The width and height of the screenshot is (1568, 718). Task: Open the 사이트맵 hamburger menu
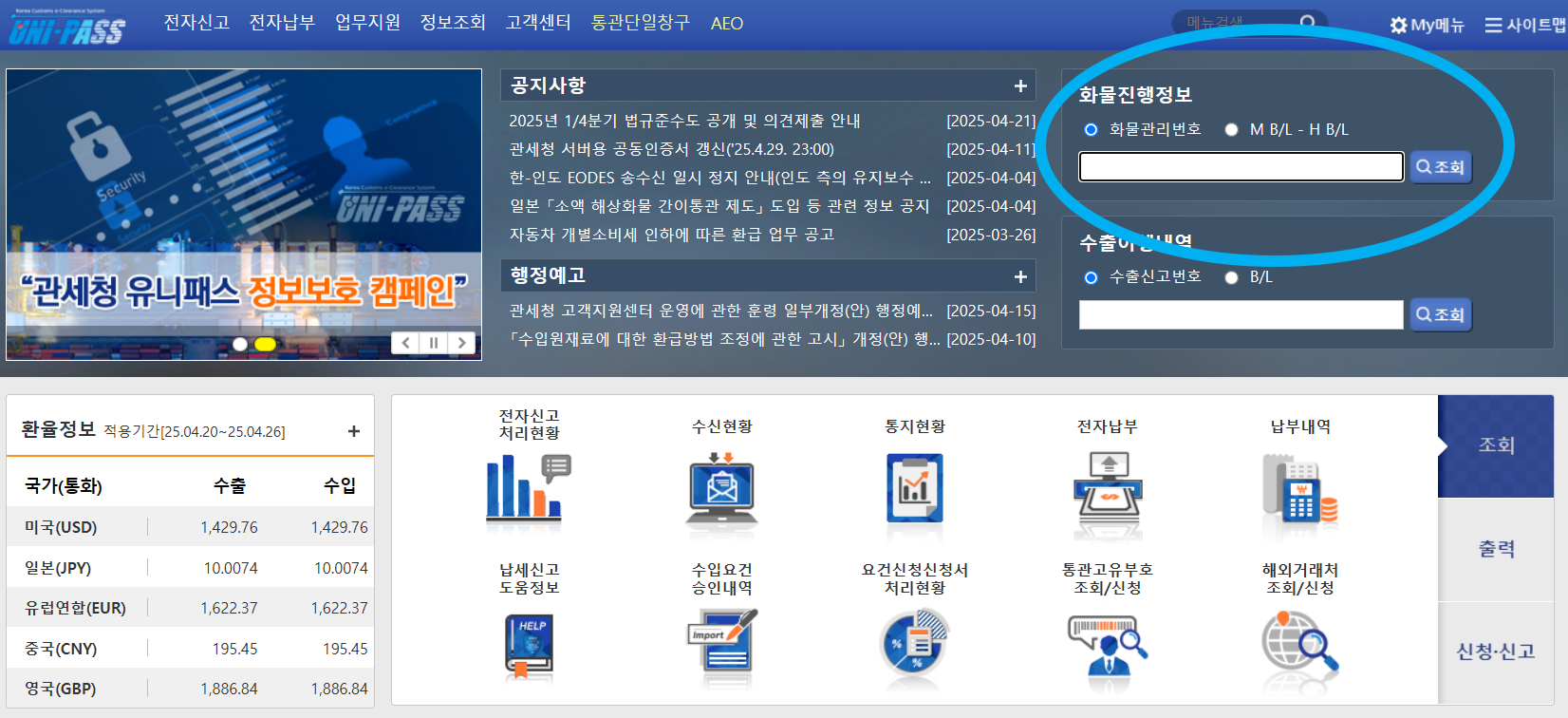pyautogui.click(x=1524, y=25)
